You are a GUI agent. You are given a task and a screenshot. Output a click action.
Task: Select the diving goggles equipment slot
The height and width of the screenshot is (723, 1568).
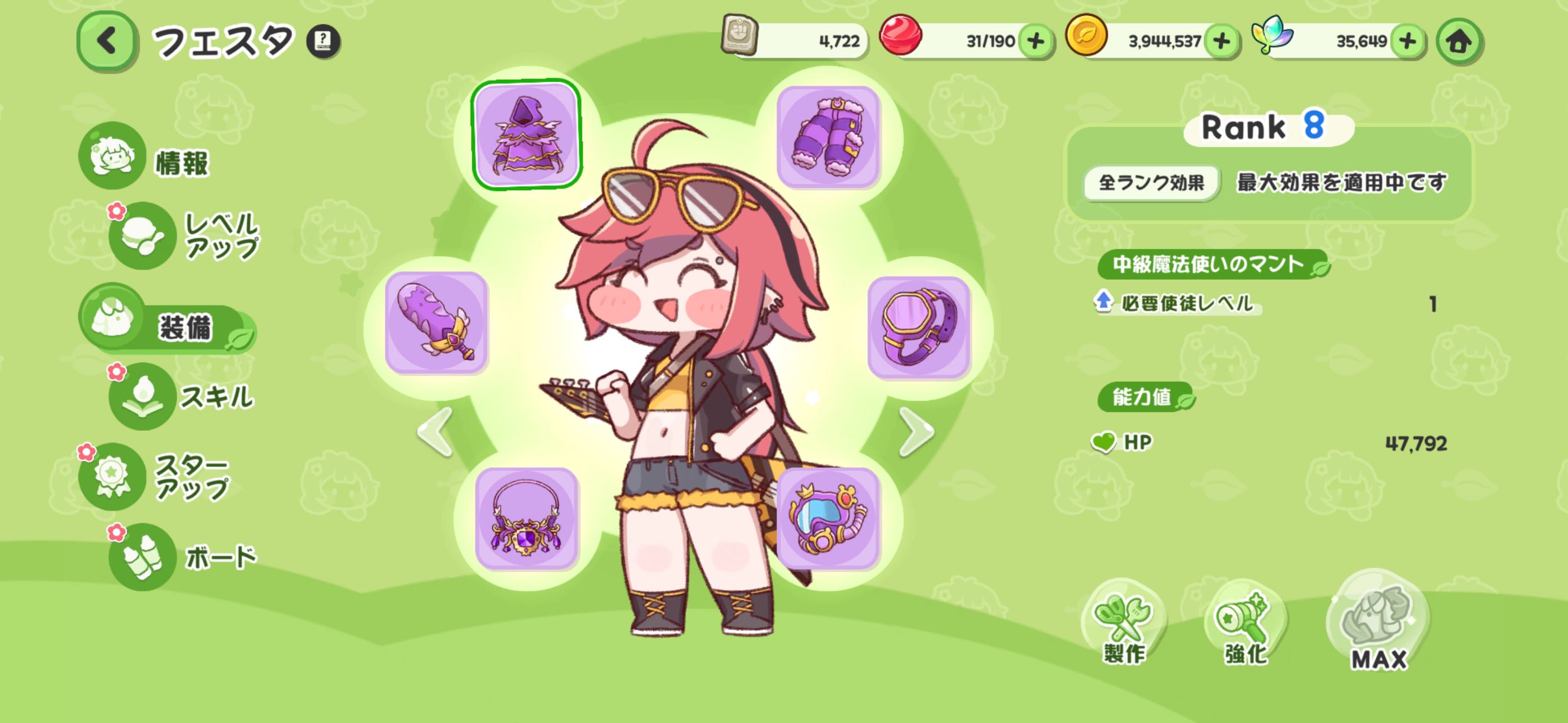pyautogui.click(x=828, y=518)
